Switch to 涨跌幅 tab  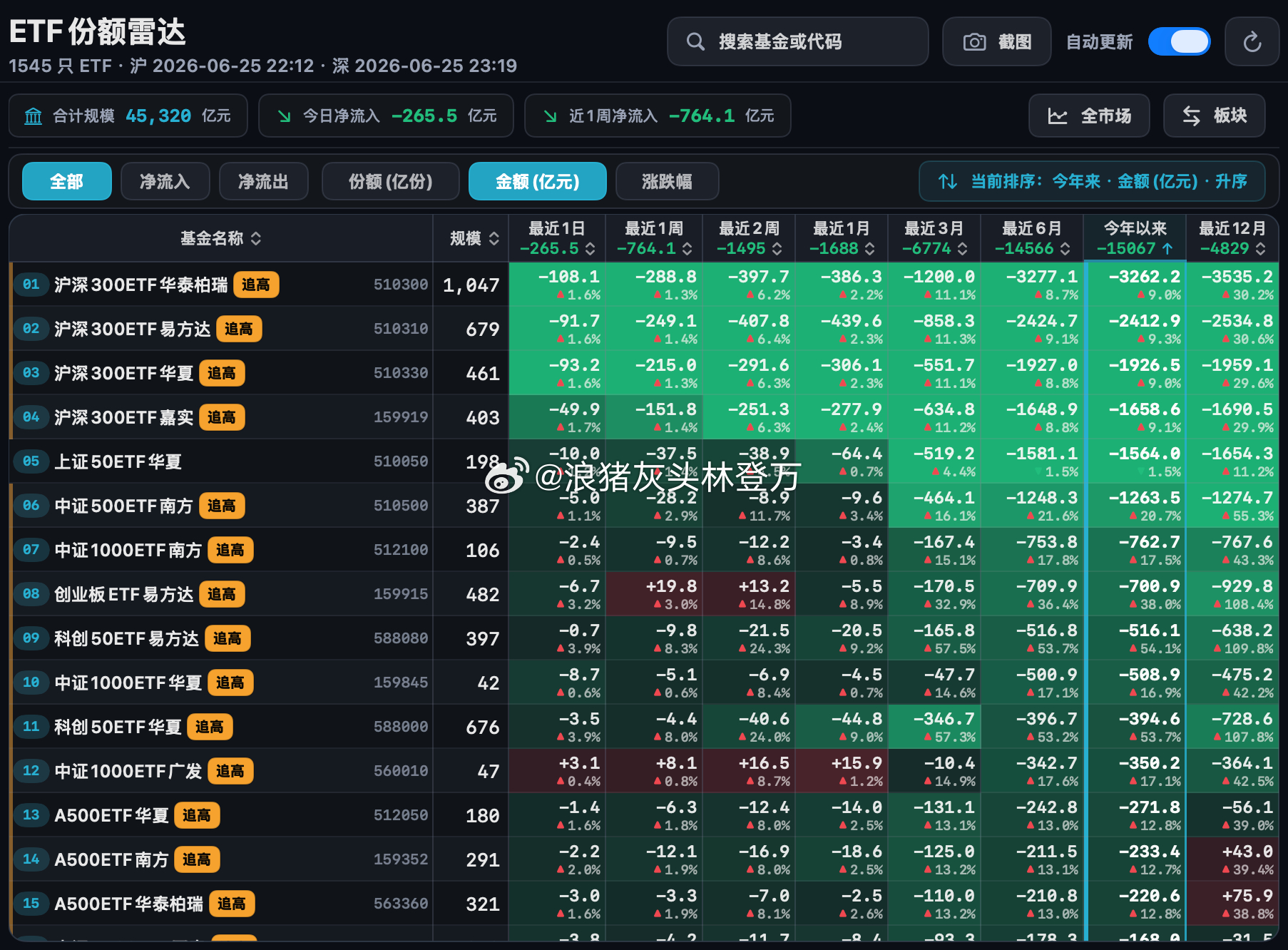point(667,182)
